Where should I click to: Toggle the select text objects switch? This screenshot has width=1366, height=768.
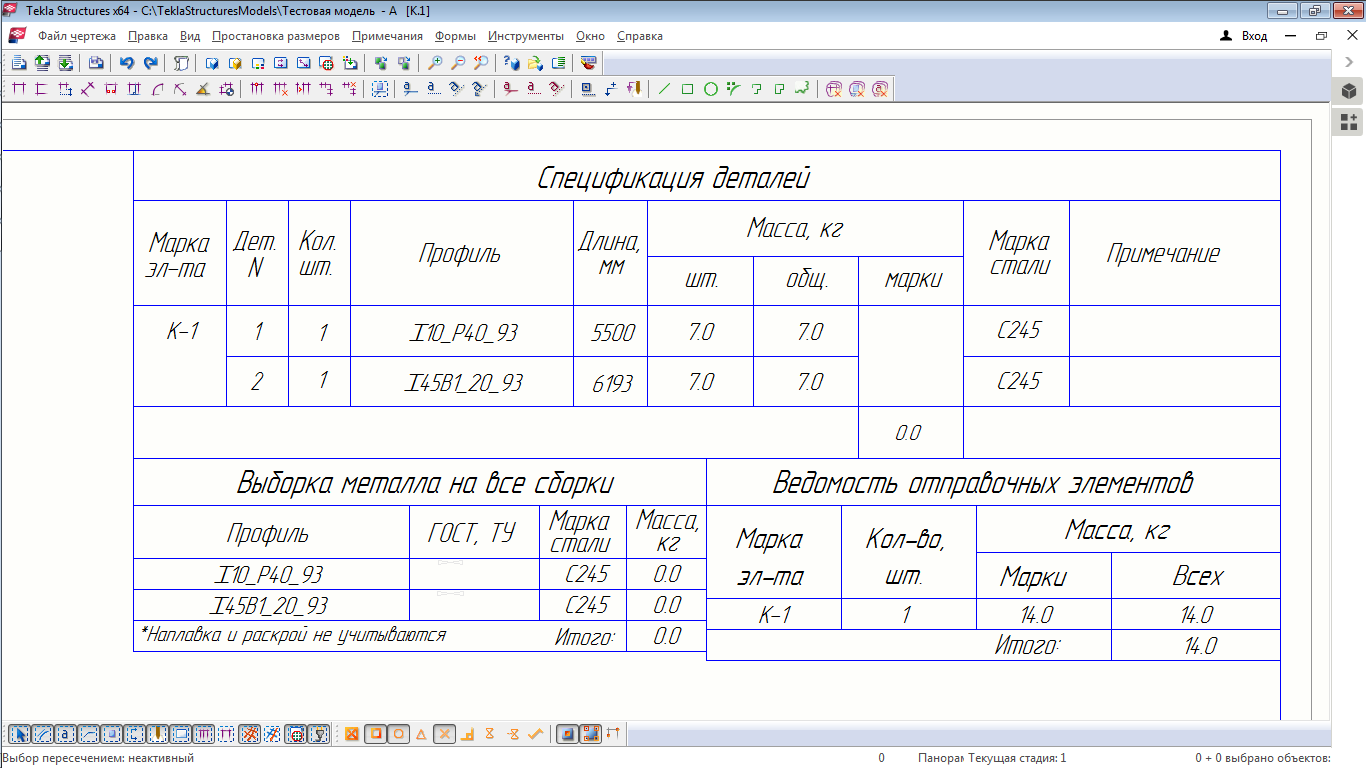click(x=64, y=735)
